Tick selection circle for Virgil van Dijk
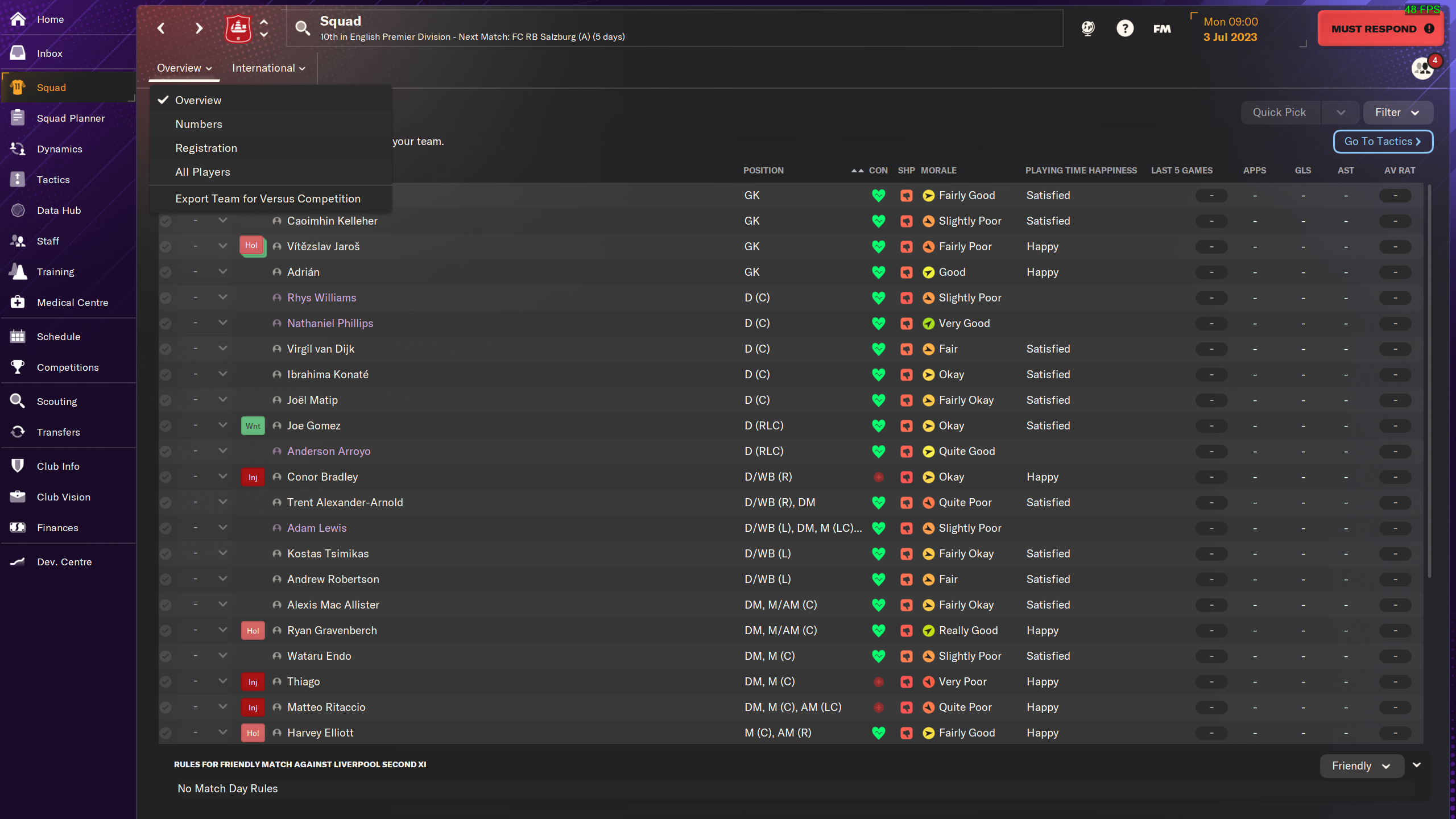 166,349
